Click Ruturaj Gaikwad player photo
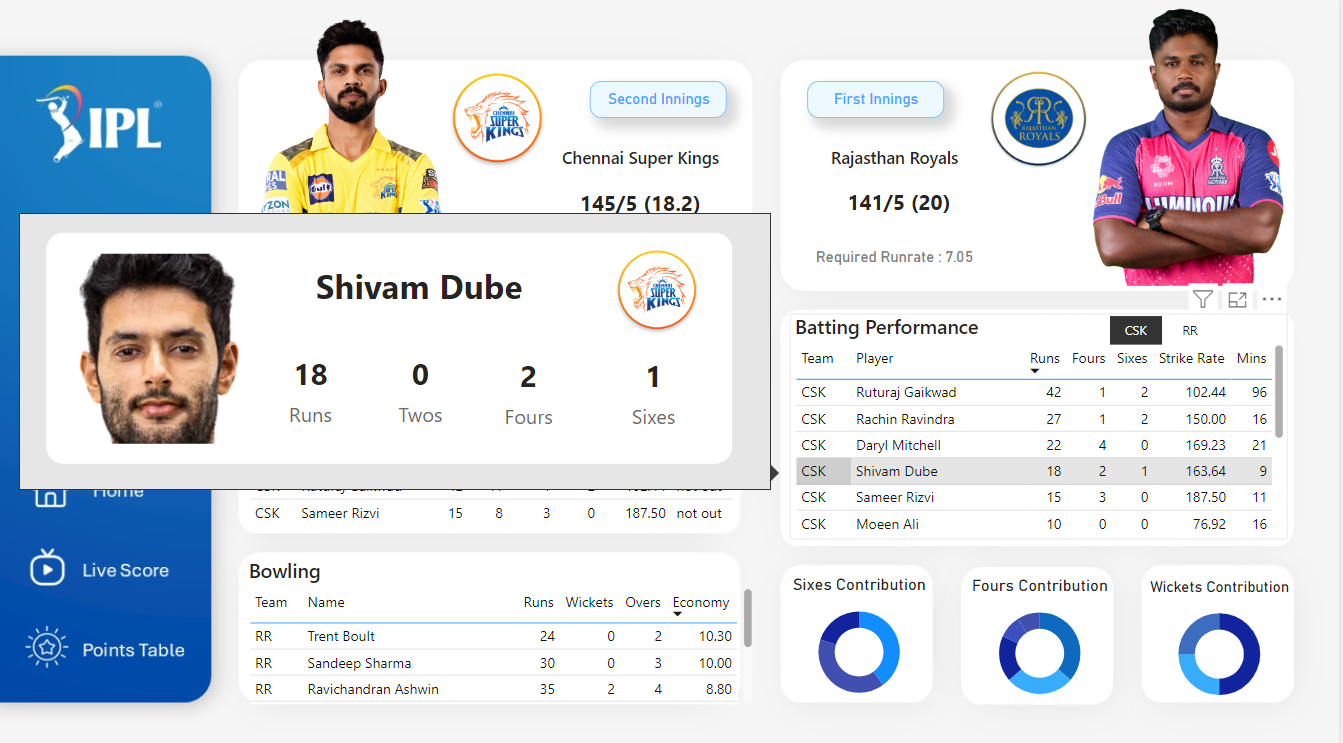 (350, 117)
